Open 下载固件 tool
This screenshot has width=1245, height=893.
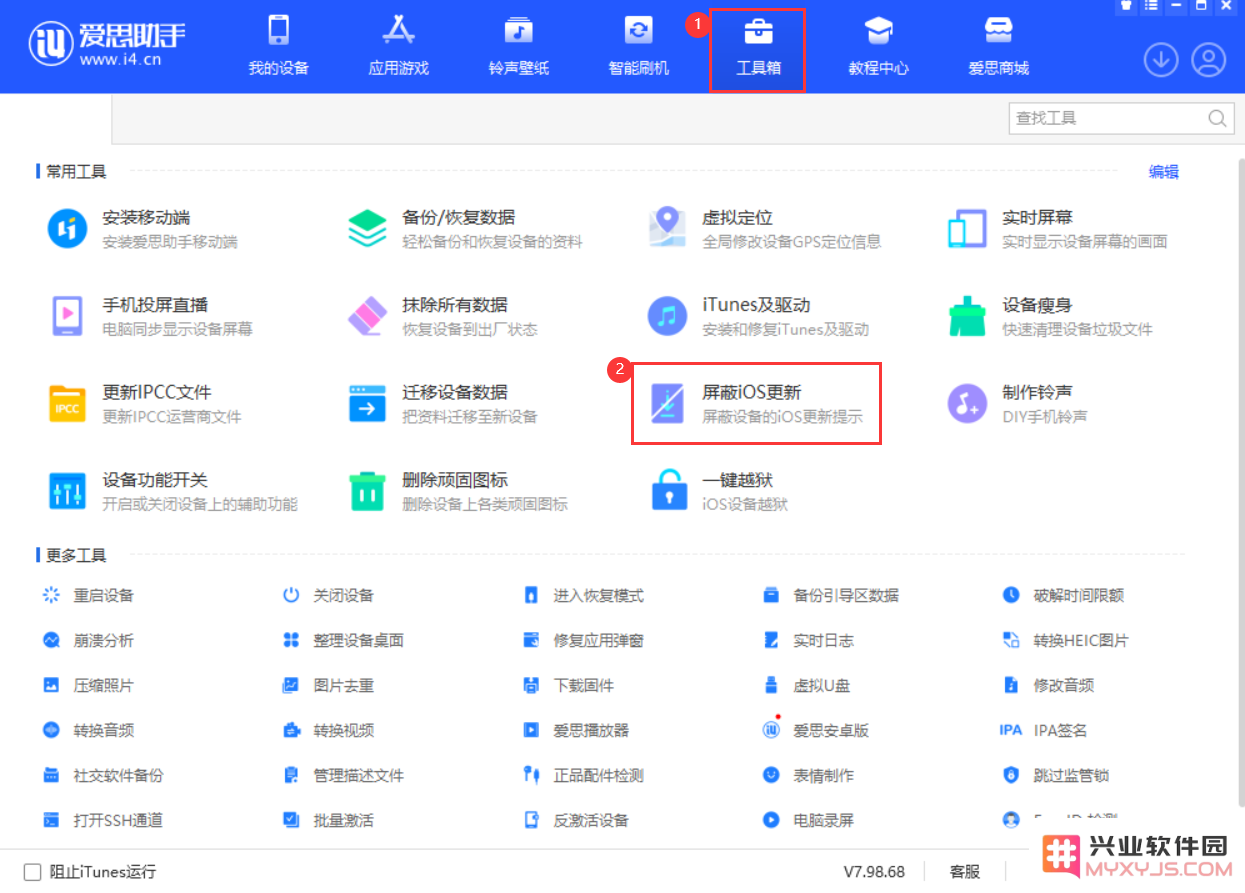(x=568, y=685)
